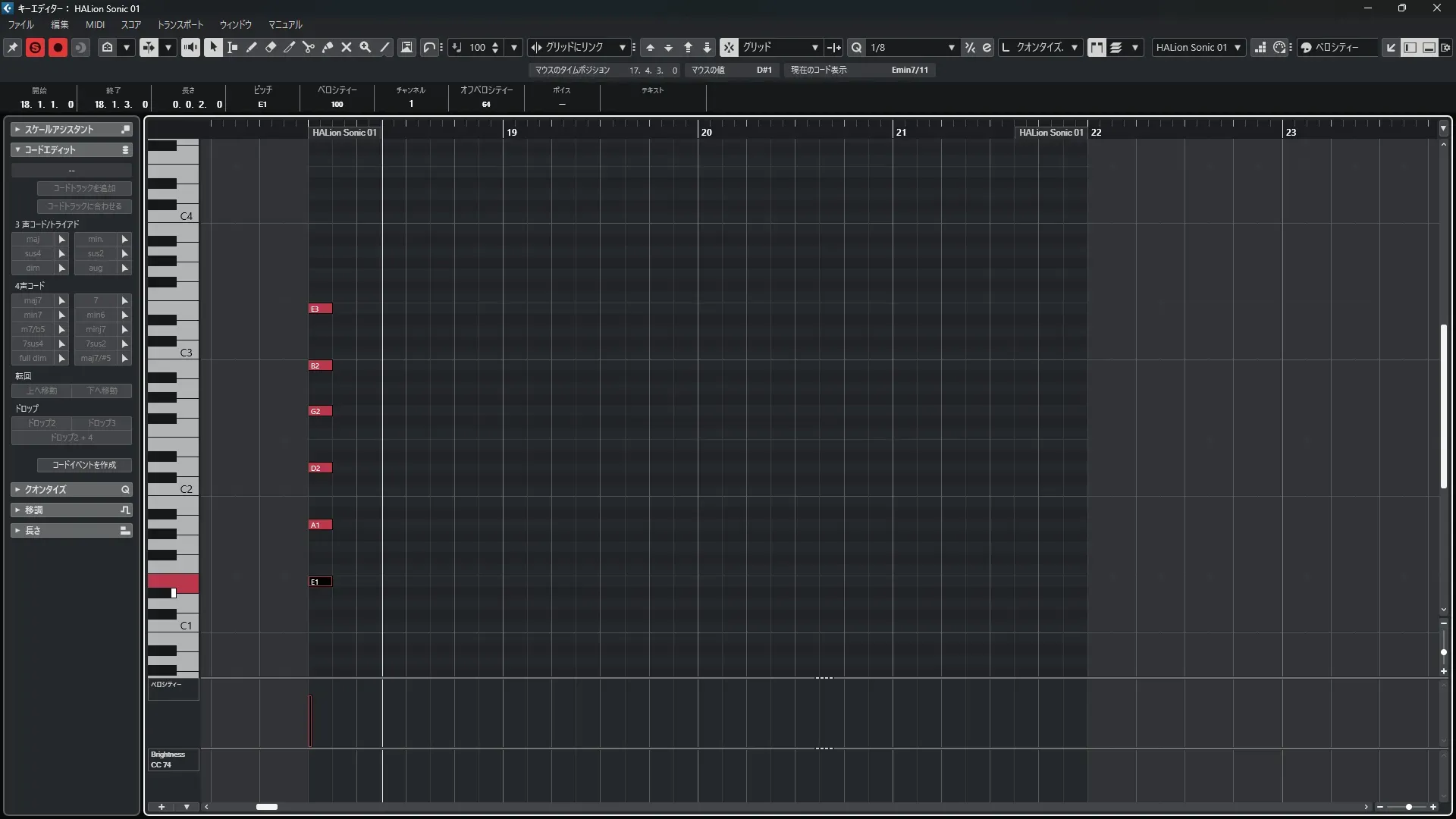Select the Erase tool
1456x819 pixels.
point(271,47)
